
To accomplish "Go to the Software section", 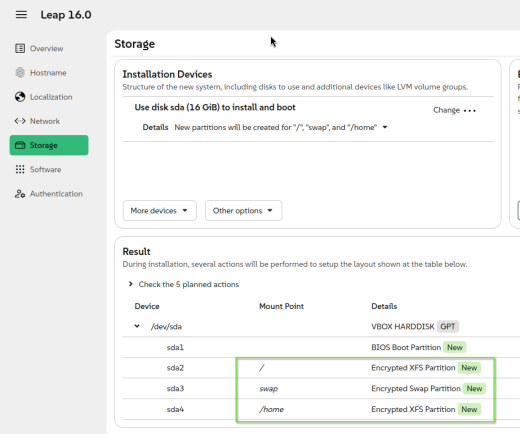I will pos(45,169).
